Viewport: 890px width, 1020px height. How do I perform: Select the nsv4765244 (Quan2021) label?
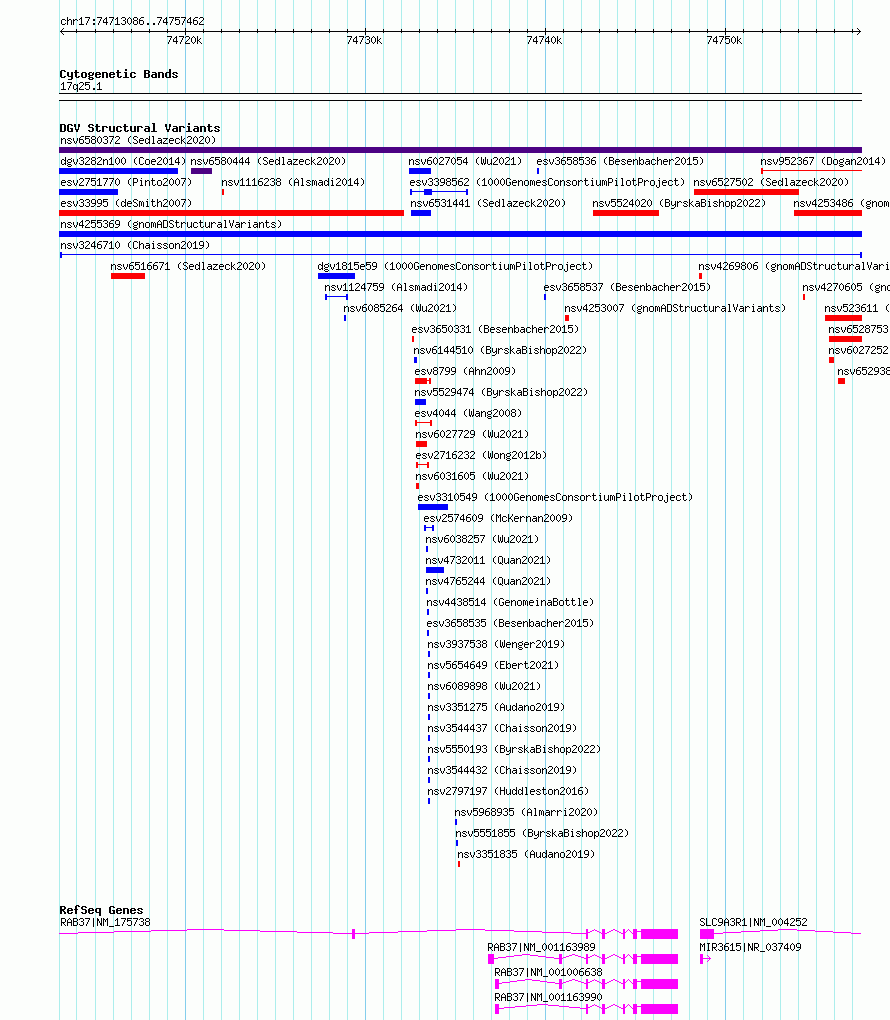coord(489,581)
